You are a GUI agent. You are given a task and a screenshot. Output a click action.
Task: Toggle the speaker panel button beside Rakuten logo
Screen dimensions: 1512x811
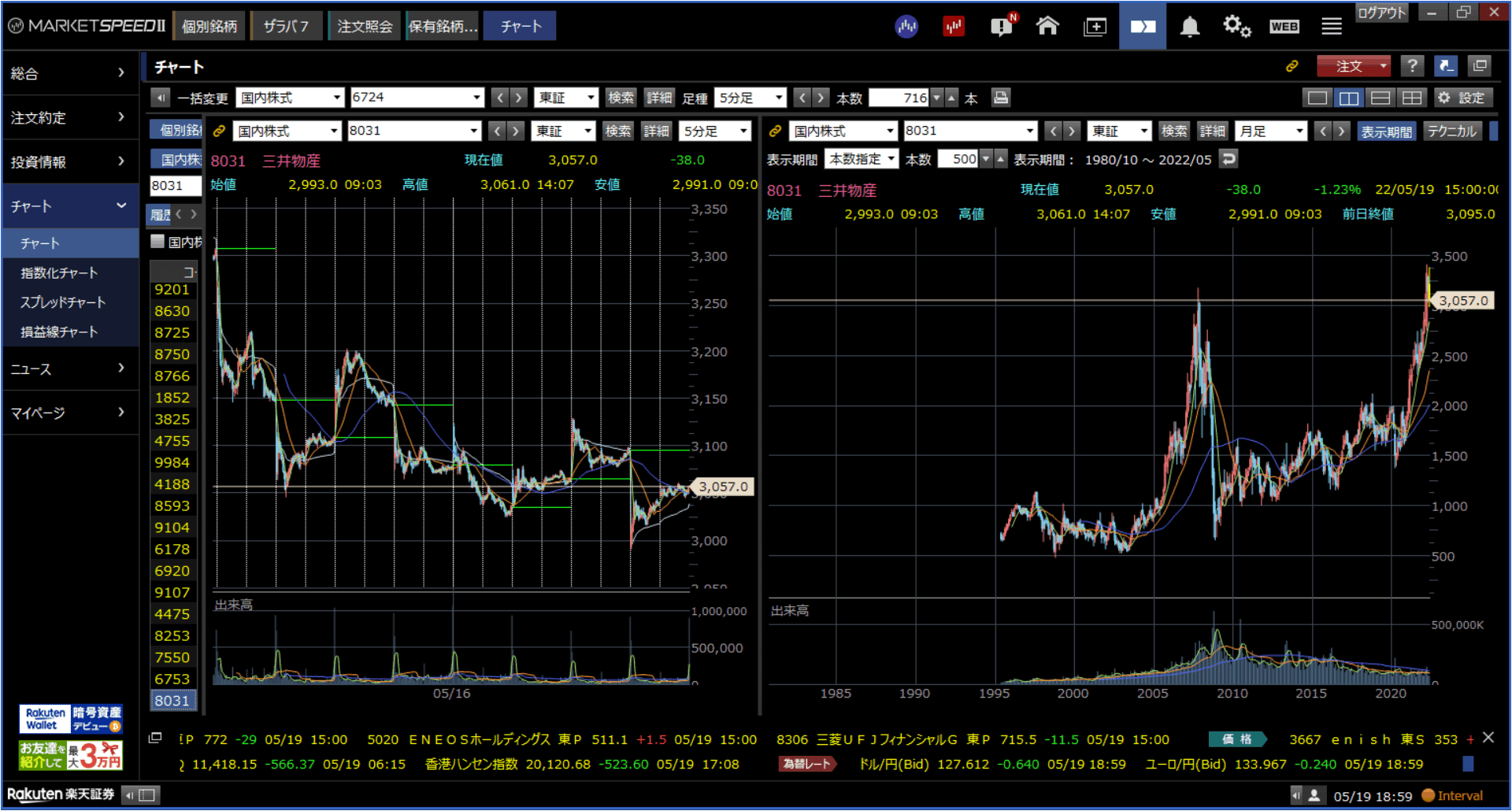pyautogui.click(x=142, y=795)
